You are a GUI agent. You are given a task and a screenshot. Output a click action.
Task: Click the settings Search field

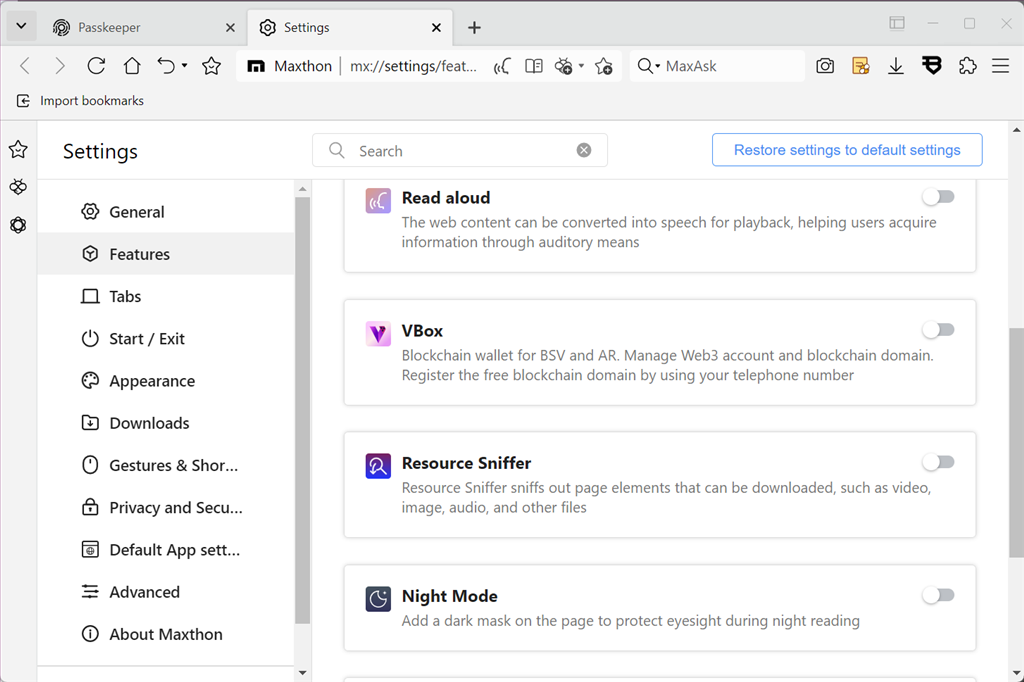pos(460,150)
